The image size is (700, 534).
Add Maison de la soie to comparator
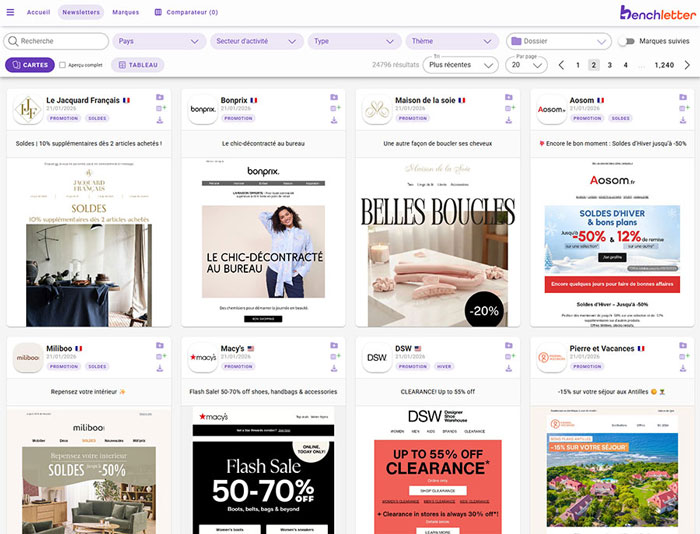coord(509,108)
